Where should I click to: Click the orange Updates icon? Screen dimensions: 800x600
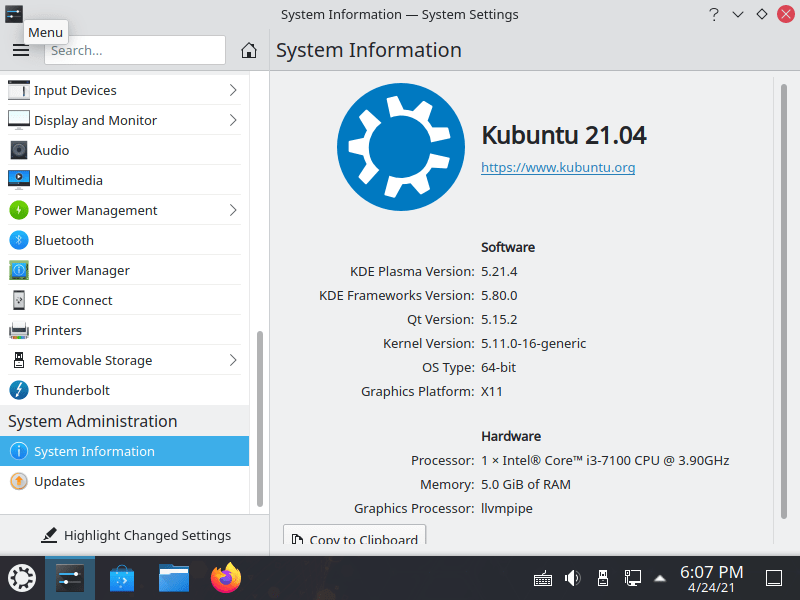click(x=19, y=481)
